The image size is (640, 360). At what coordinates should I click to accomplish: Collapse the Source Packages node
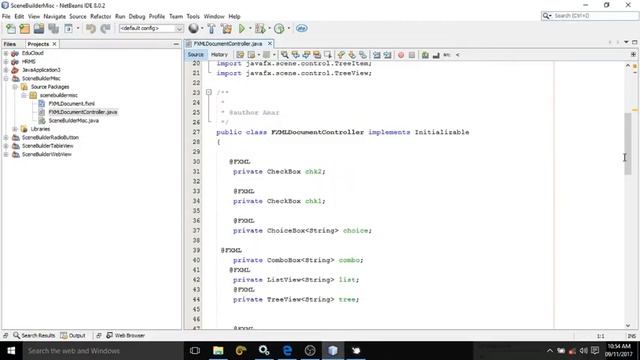[15, 87]
